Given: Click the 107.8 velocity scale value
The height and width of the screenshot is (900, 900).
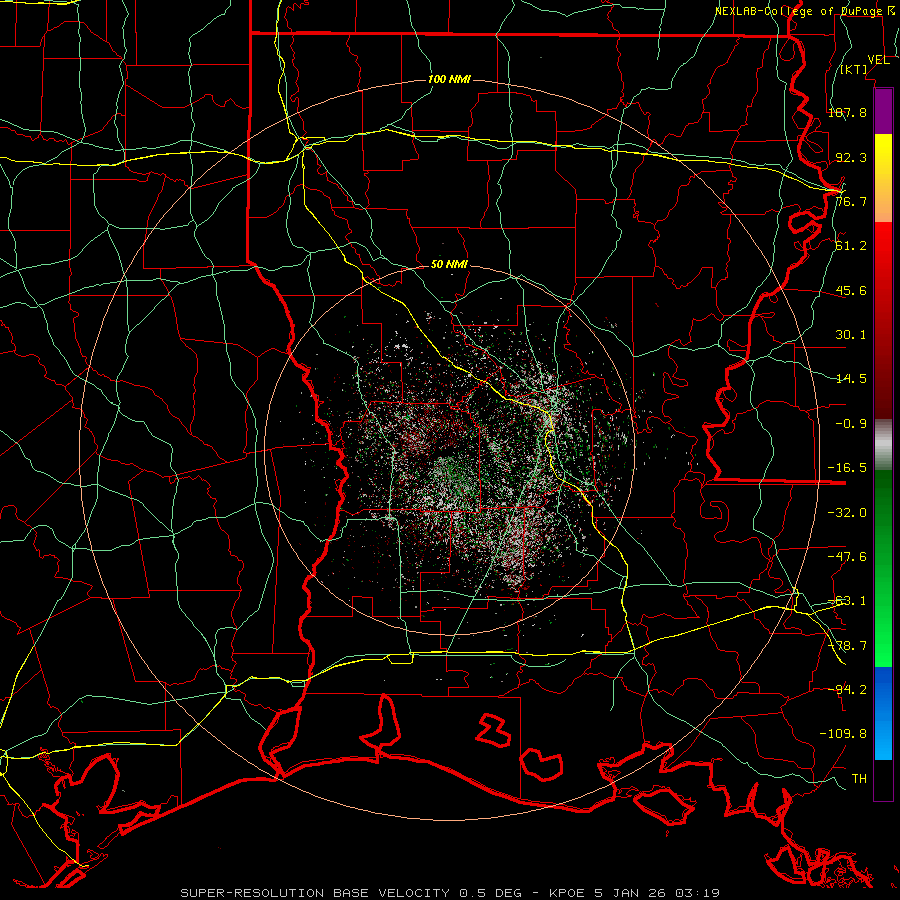Looking at the screenshot, I should pyautogui.click(x=847, y=112).
